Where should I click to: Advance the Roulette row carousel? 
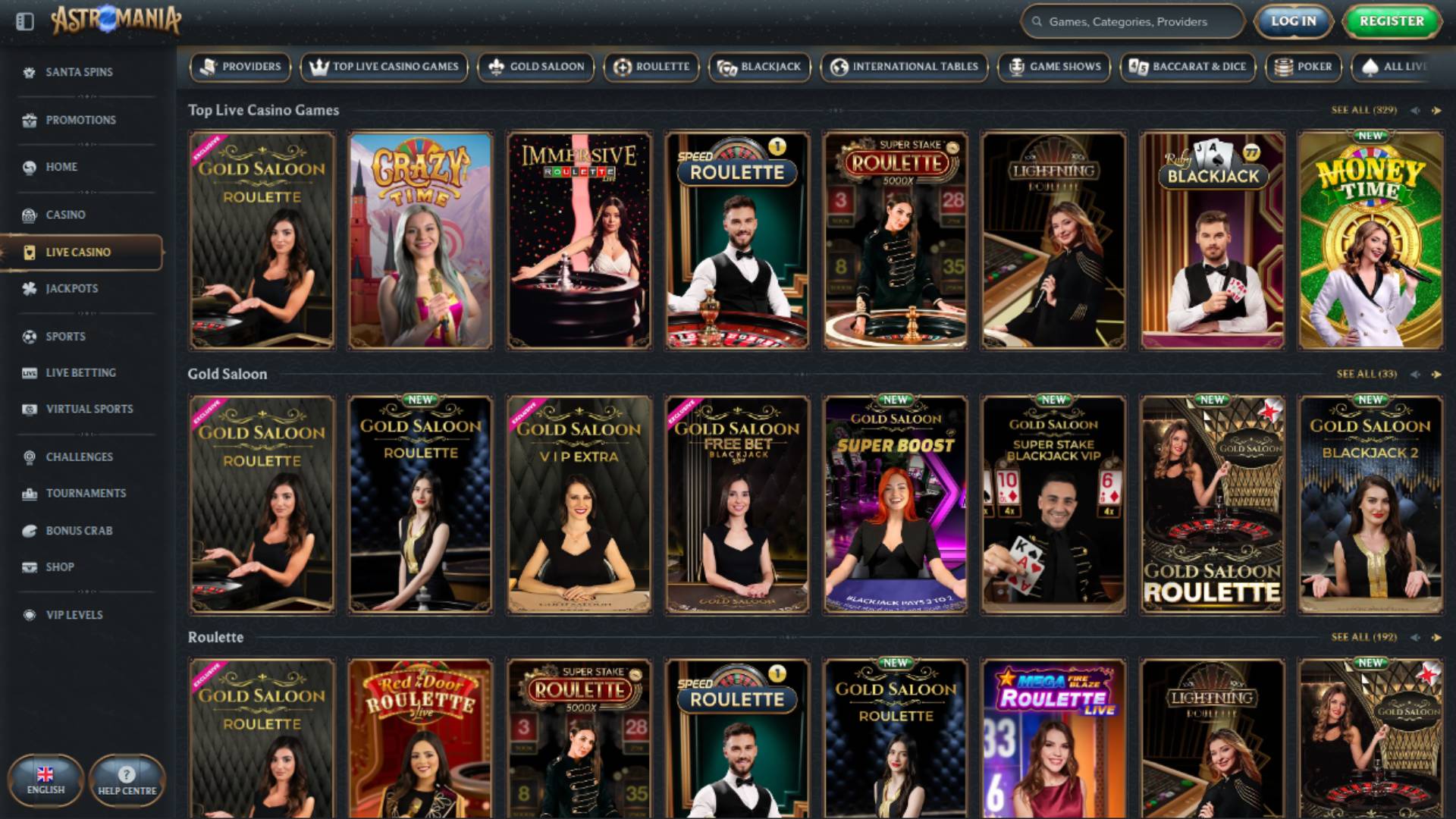click(1437, 638)
